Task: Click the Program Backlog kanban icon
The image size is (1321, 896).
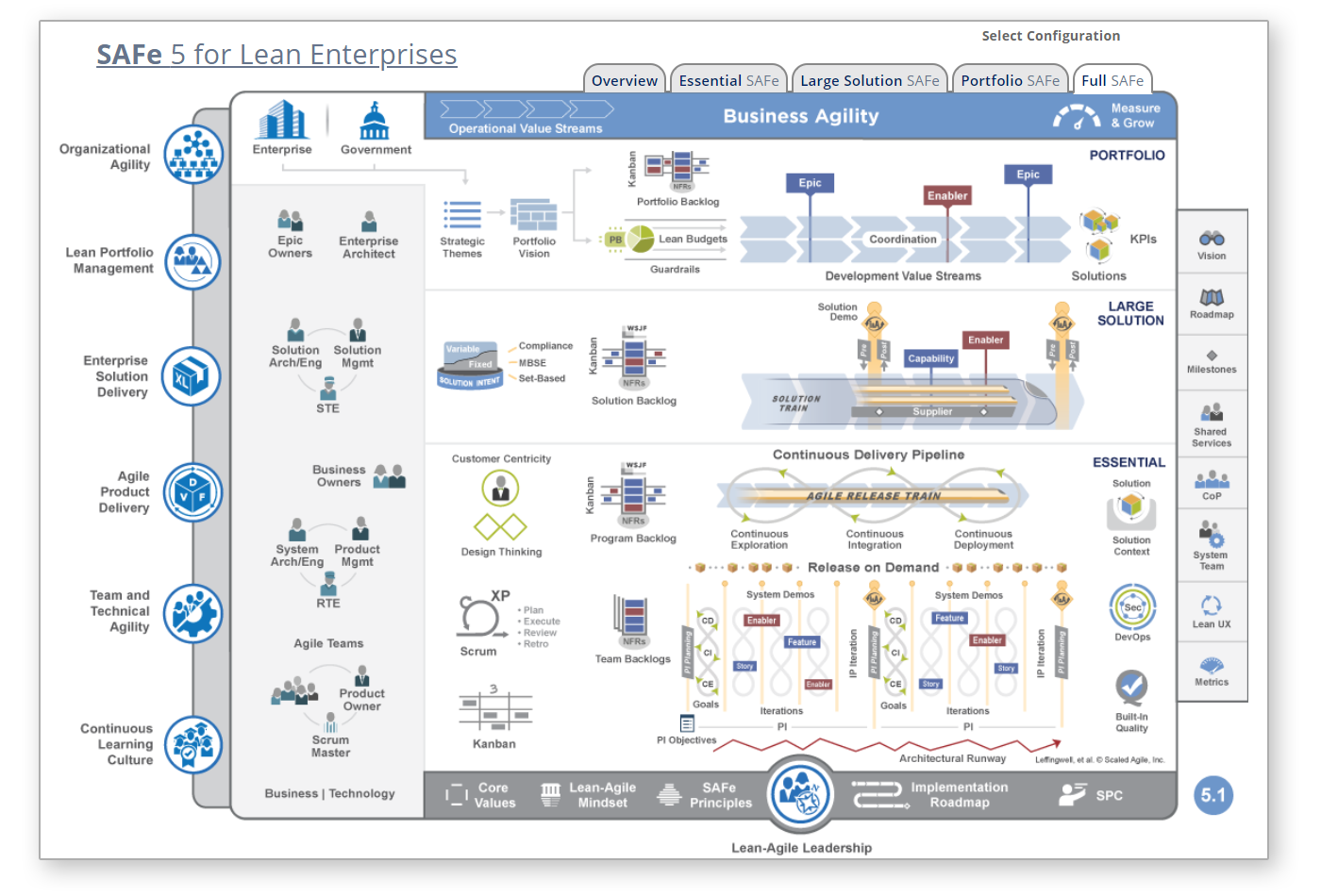Action: click(x=633, y=494)
